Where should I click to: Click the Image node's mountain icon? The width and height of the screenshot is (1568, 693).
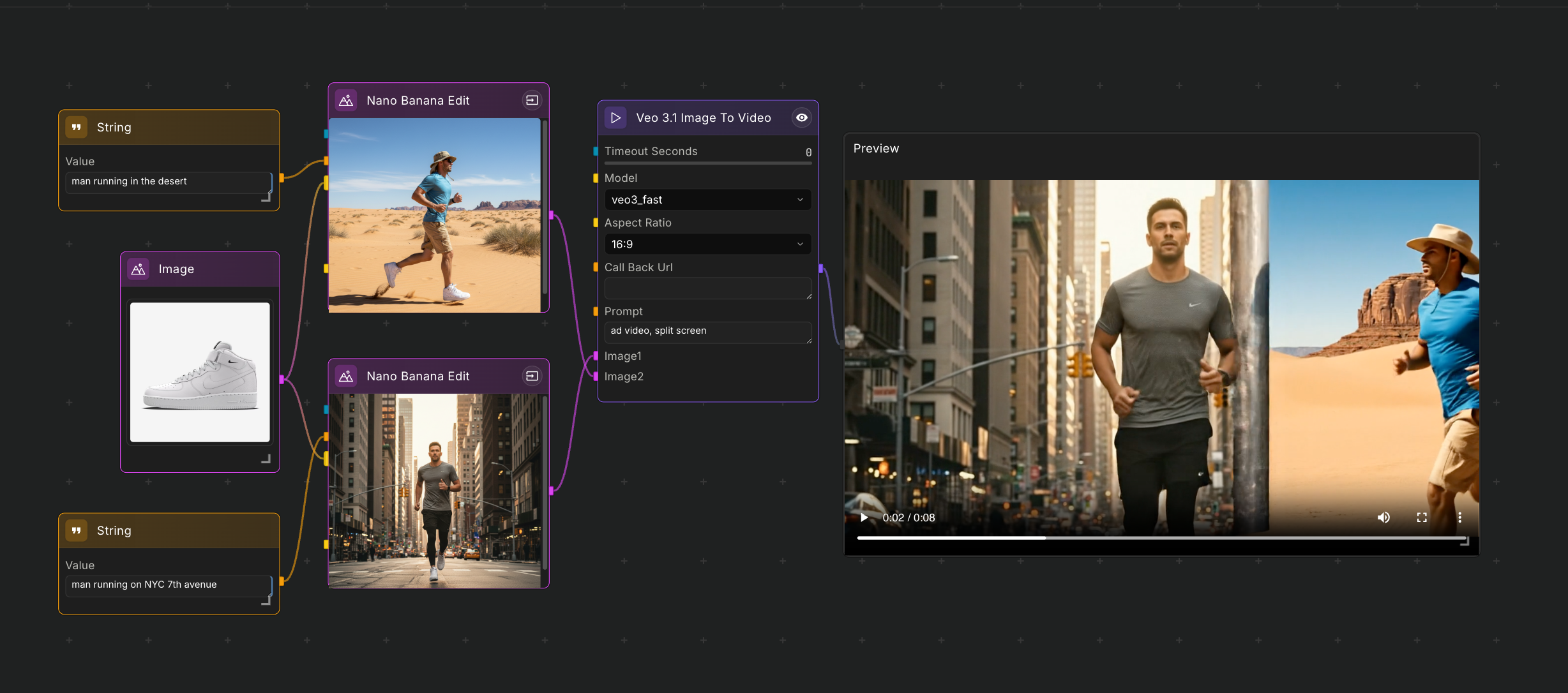(139, 269)
